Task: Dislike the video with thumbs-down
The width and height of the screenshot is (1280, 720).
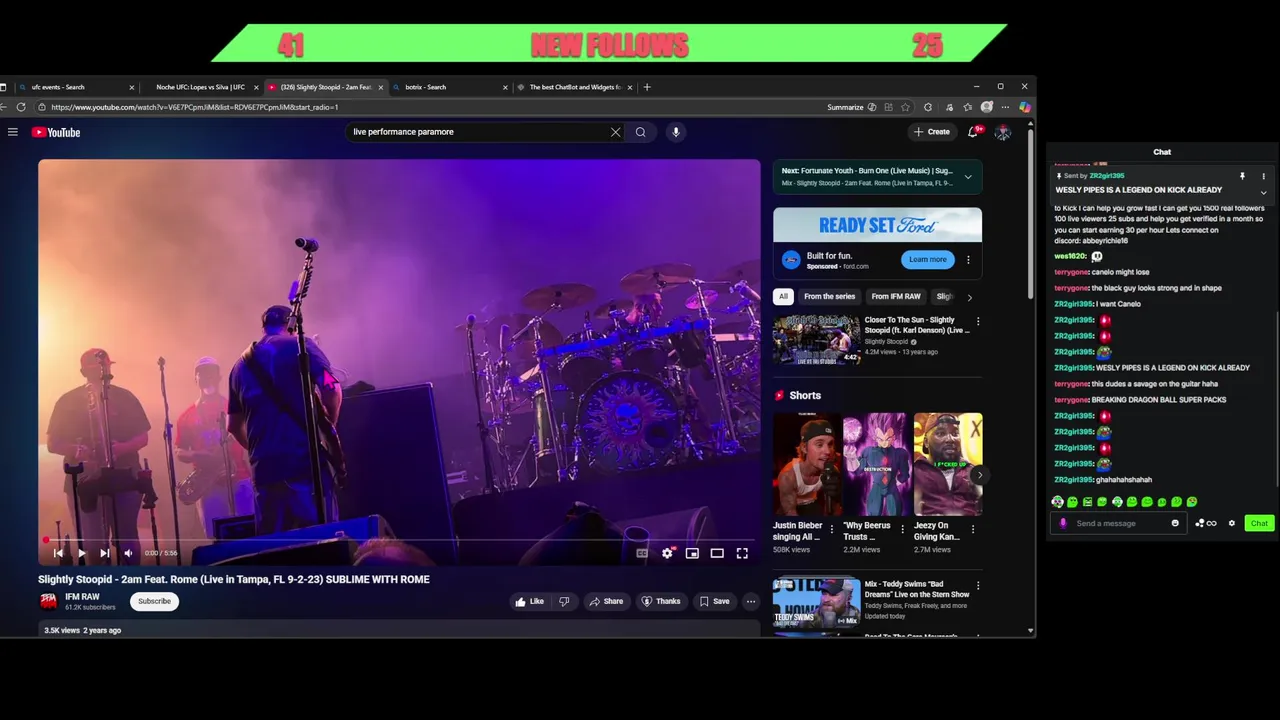Action: (x=564, y=601)
